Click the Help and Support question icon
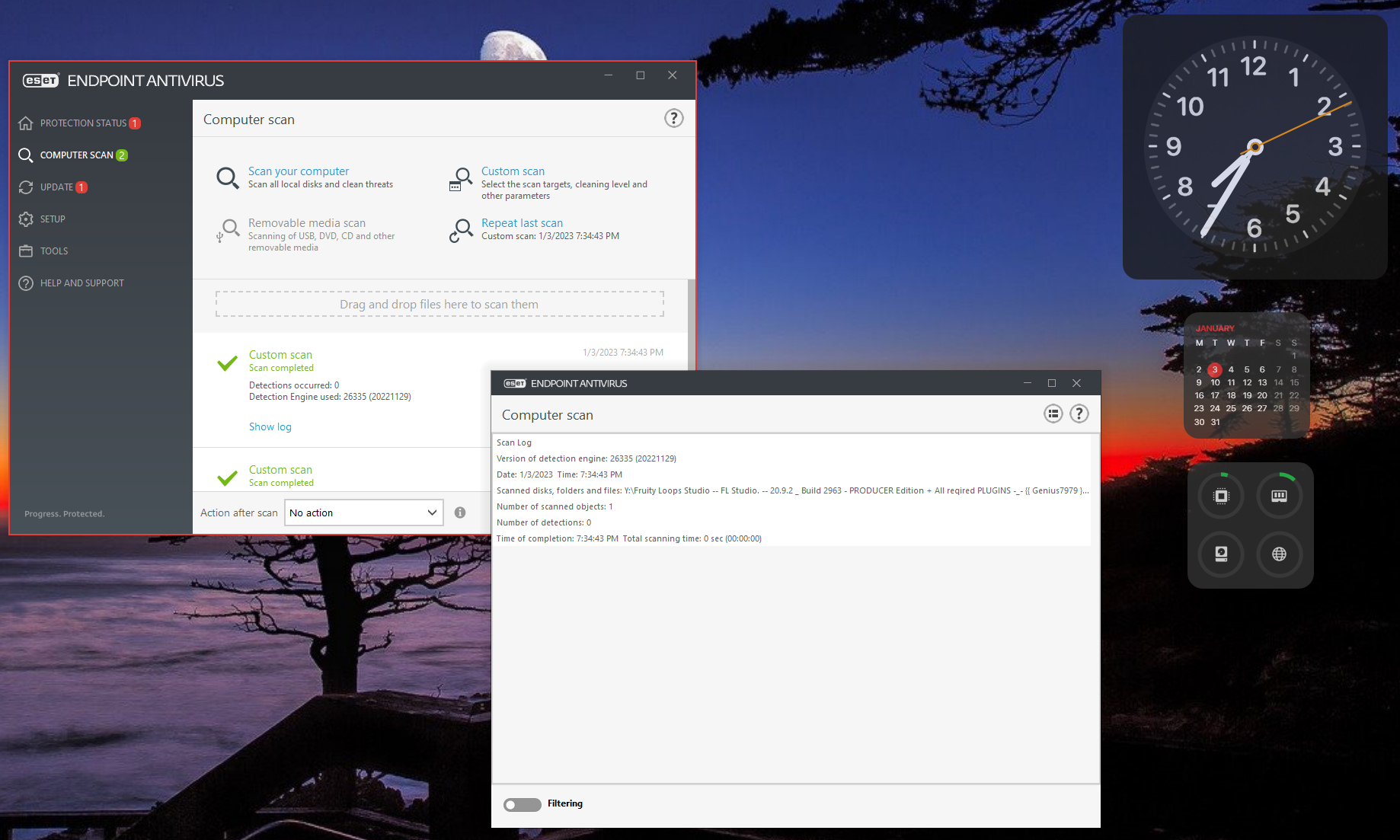The image size is (1400, 840). click(x=26, y=283)
